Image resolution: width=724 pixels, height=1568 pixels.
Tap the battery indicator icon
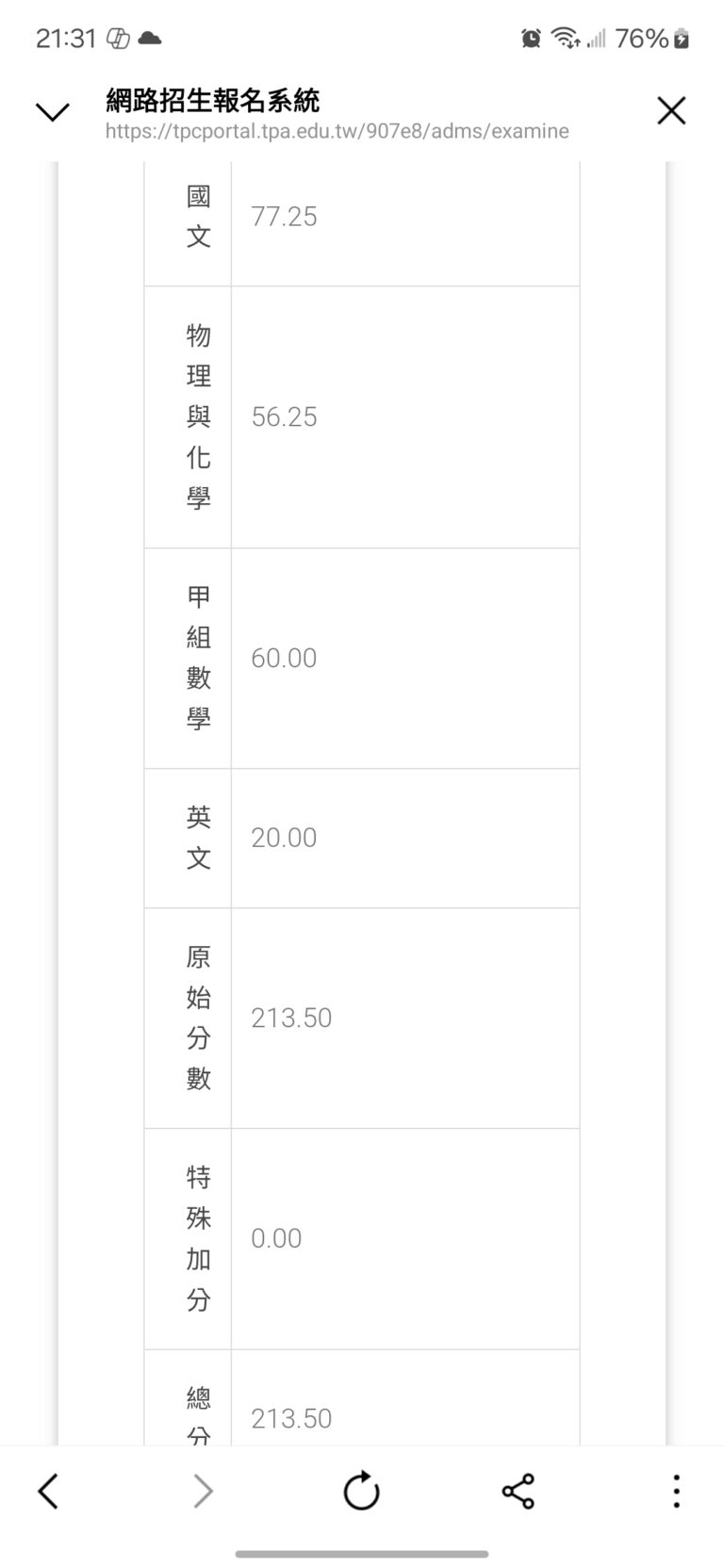682,39
